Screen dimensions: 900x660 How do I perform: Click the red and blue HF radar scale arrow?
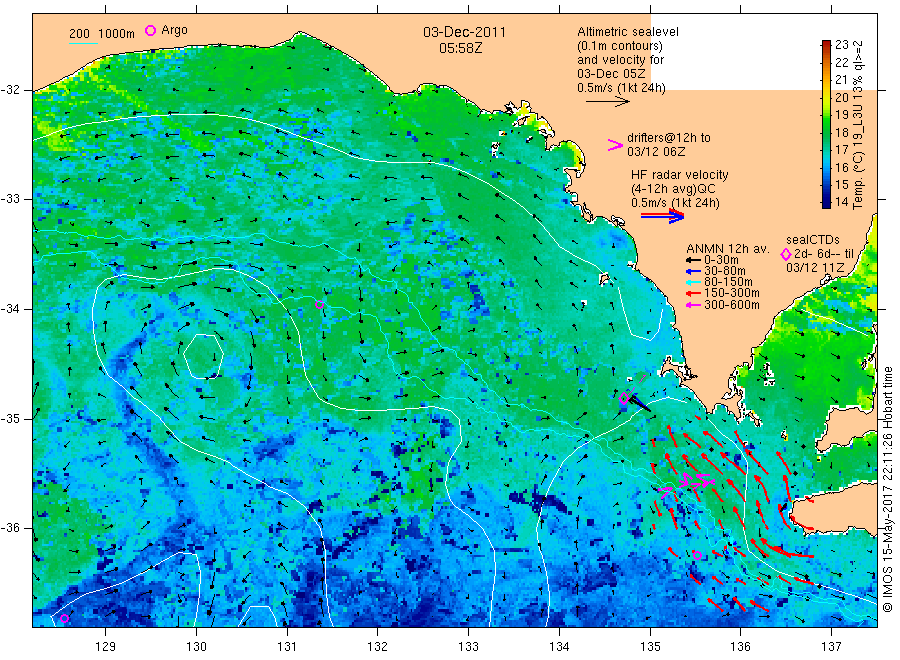(662, 216)
